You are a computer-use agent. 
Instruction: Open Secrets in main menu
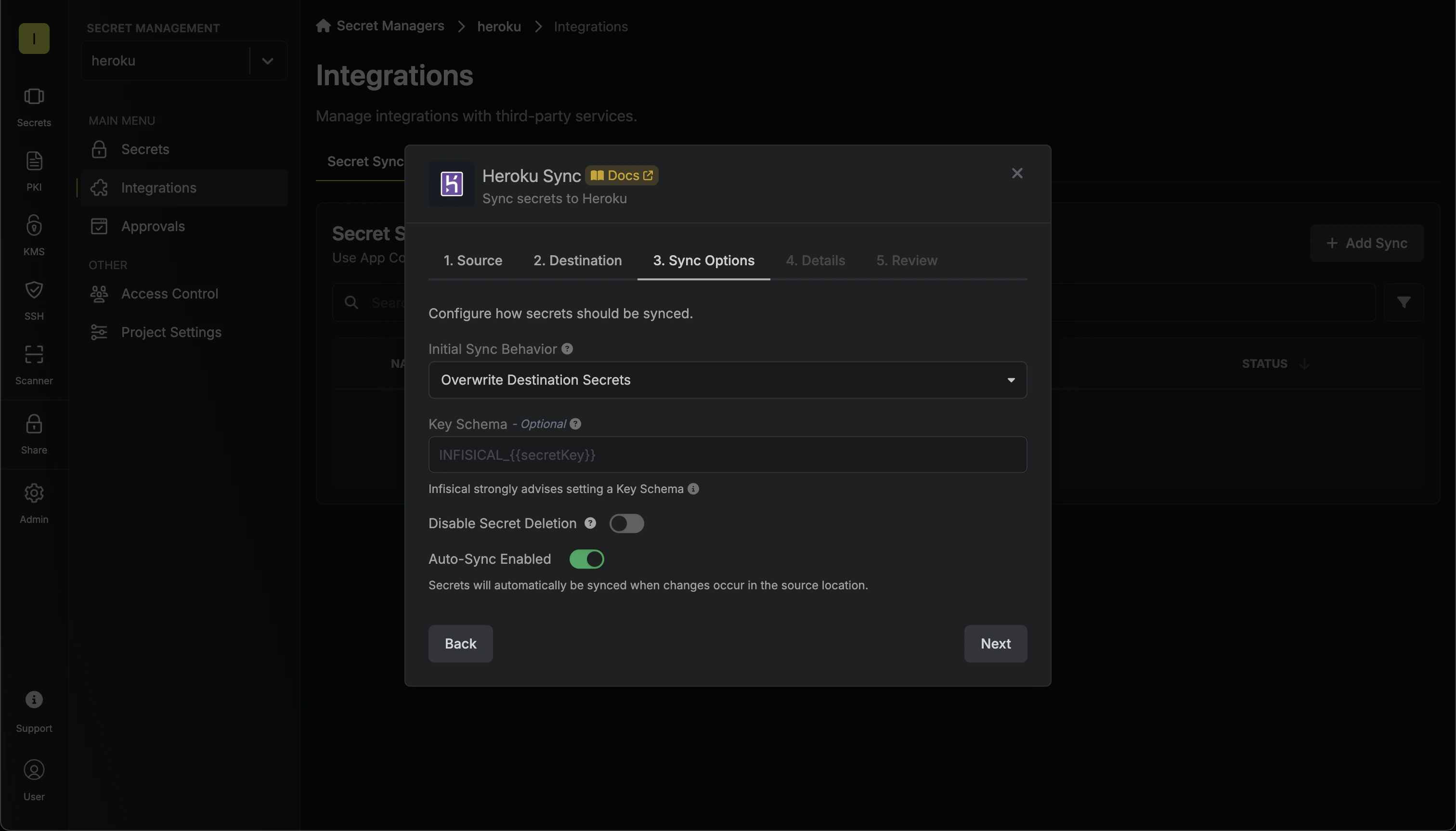tap(184, 150)
